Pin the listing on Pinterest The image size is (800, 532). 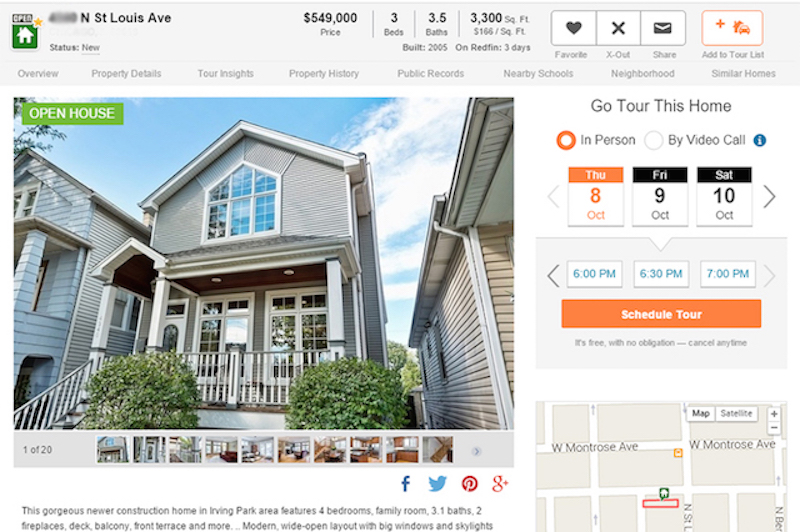click(469, 483)
